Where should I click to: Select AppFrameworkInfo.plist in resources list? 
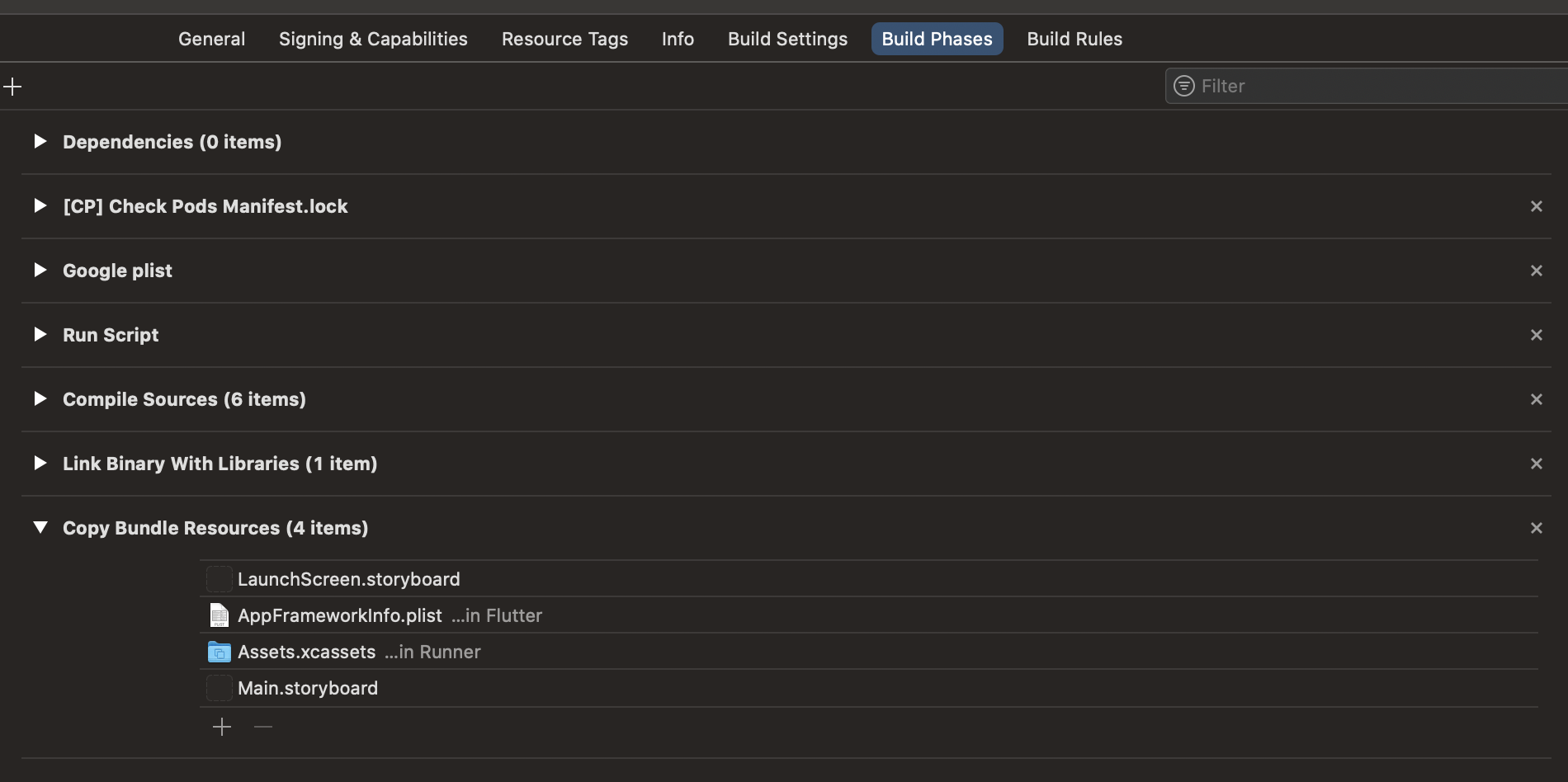340,615
